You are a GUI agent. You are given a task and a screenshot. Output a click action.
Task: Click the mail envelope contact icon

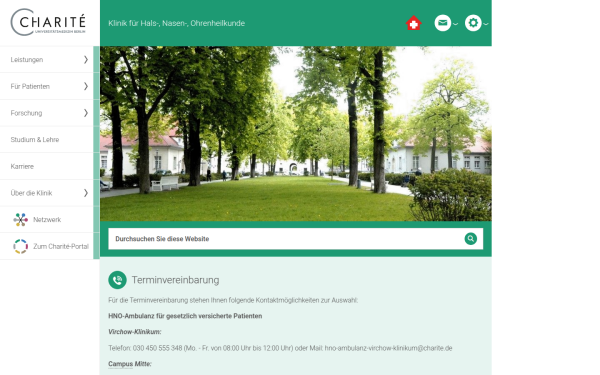click(442, 23)
